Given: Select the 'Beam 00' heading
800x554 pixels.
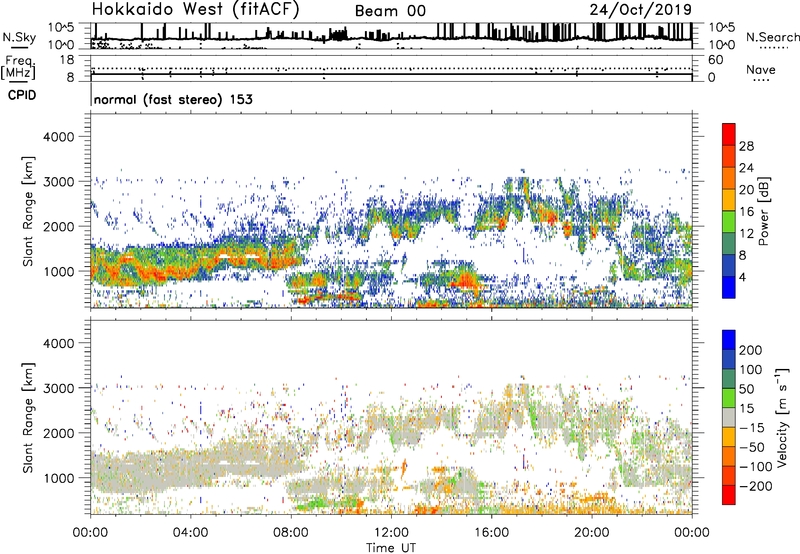Looking at the screenshot, I should pos(390,11).
